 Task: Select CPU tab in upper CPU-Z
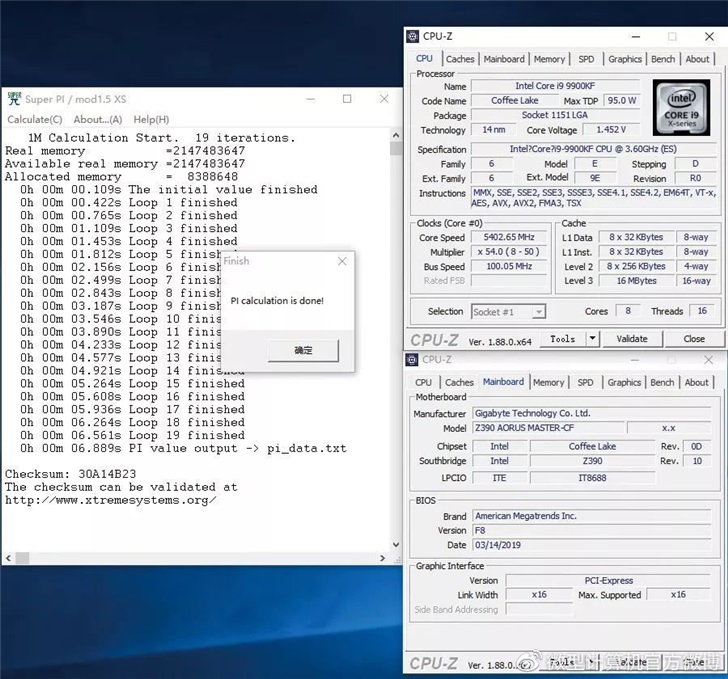click(424, 59)
